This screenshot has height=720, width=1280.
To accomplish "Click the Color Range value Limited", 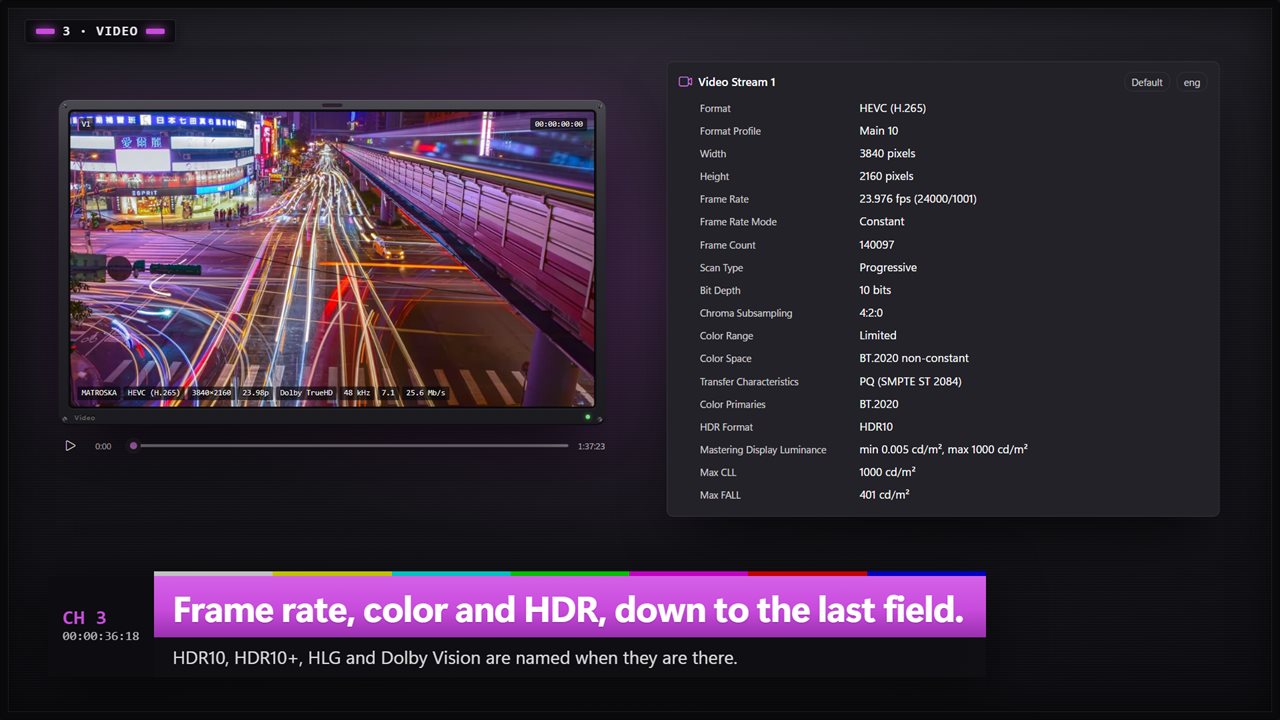I will tap(878, 336).
